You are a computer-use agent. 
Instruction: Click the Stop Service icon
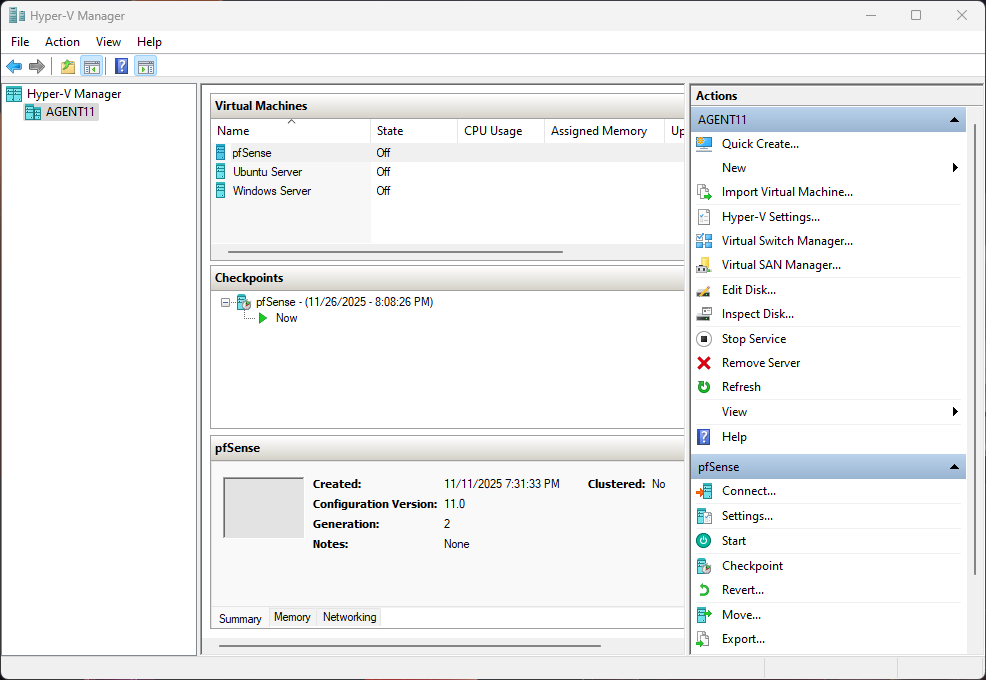[x=704, y=339]
